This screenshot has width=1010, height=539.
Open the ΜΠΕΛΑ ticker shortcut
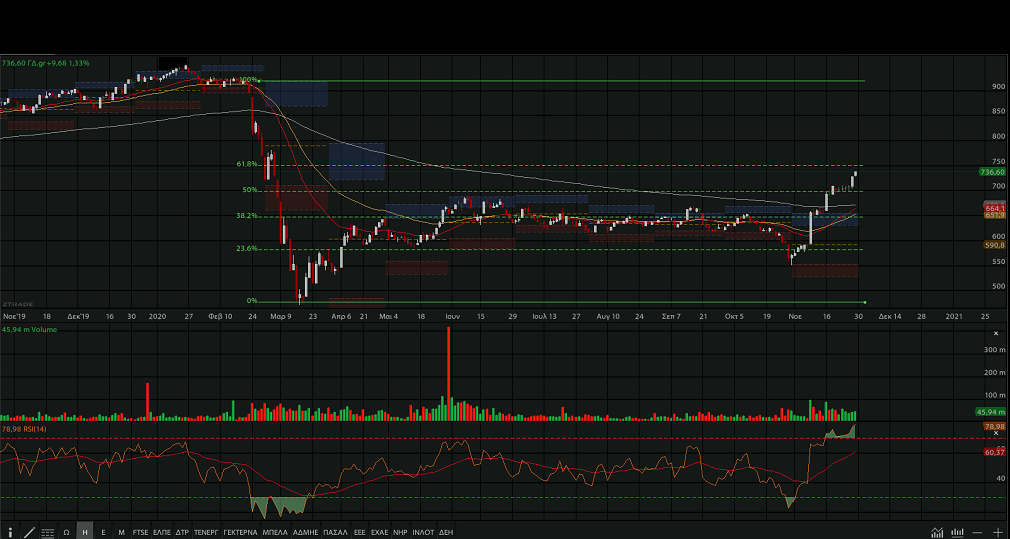click(276, 533)
